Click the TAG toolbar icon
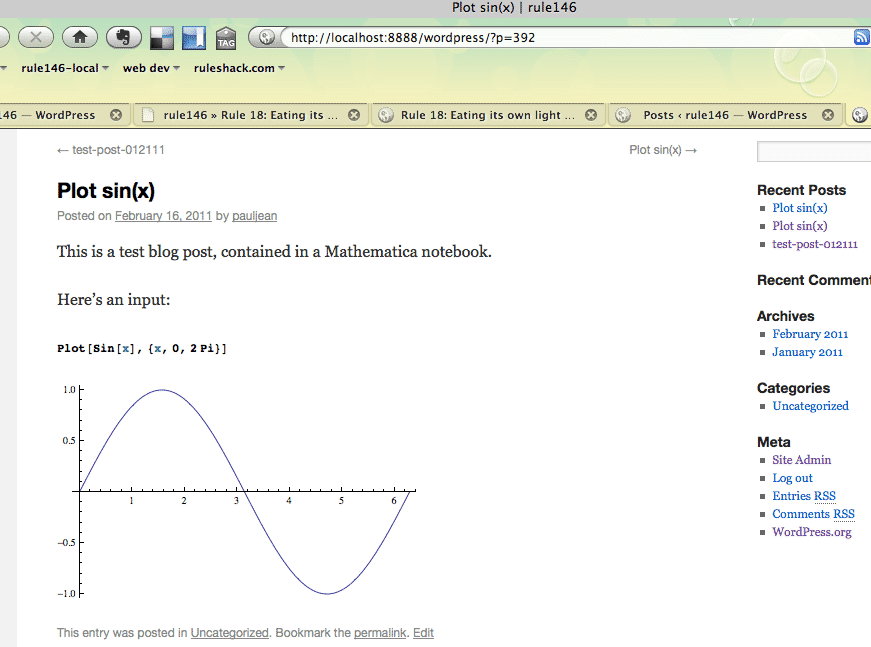The width and height of the screenshot is (871, 647). point(226,38)
